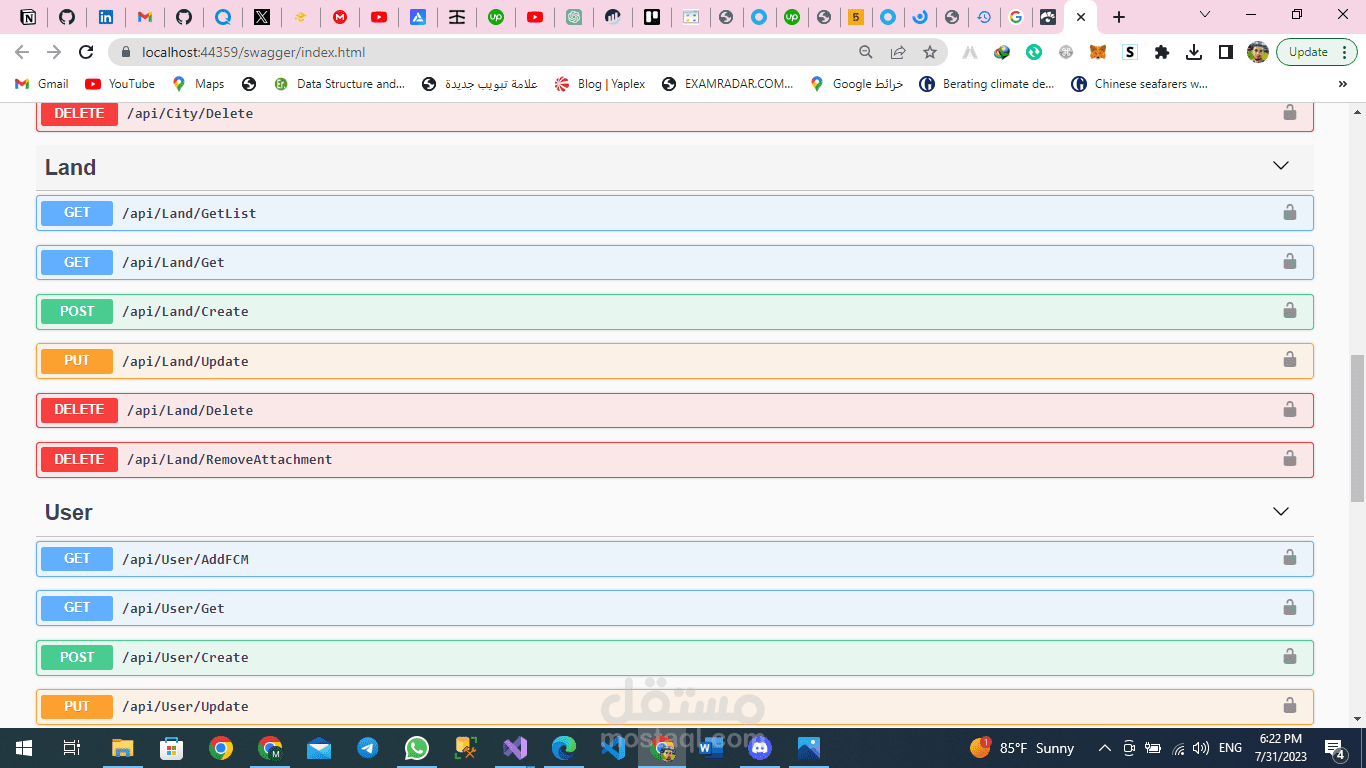The image size is (1366, 768).
Task: Click the page vertical scrollbar thumb
Action: tap(1357, 428)
